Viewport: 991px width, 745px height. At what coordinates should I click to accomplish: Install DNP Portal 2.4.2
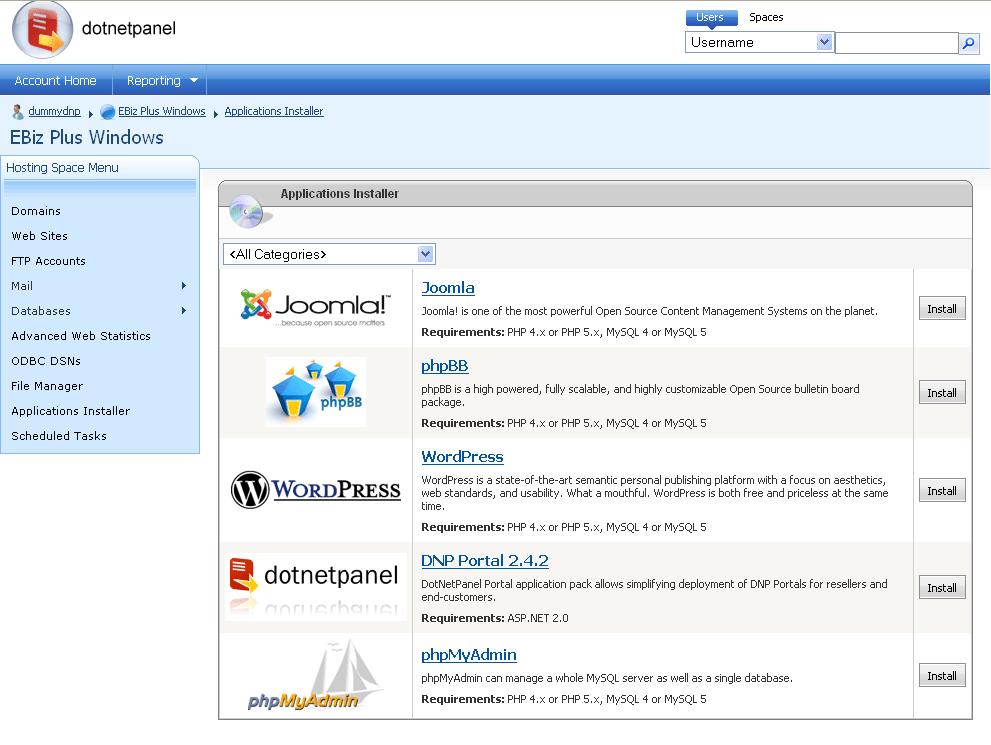click(x=942, y=587)
